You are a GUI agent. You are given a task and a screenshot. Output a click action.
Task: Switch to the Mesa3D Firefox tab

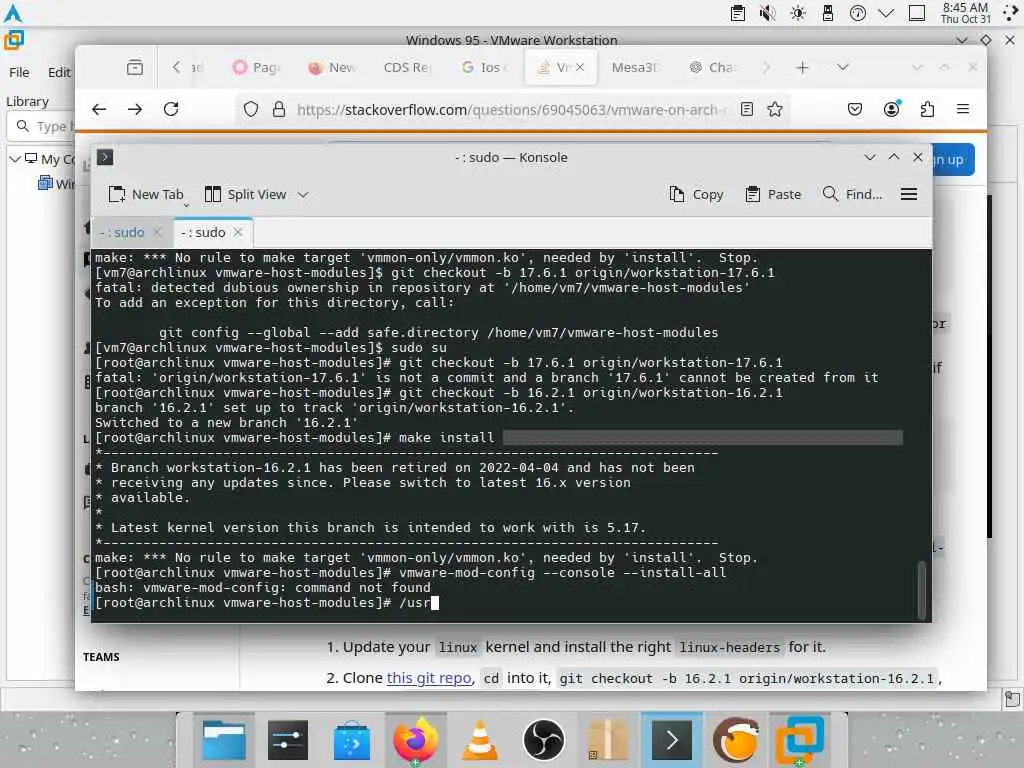635,67
